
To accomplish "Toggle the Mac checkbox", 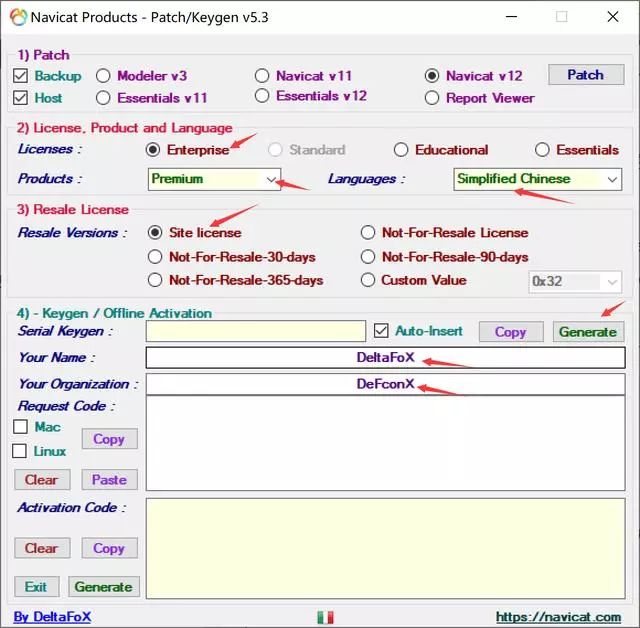I will pos(20,427).
